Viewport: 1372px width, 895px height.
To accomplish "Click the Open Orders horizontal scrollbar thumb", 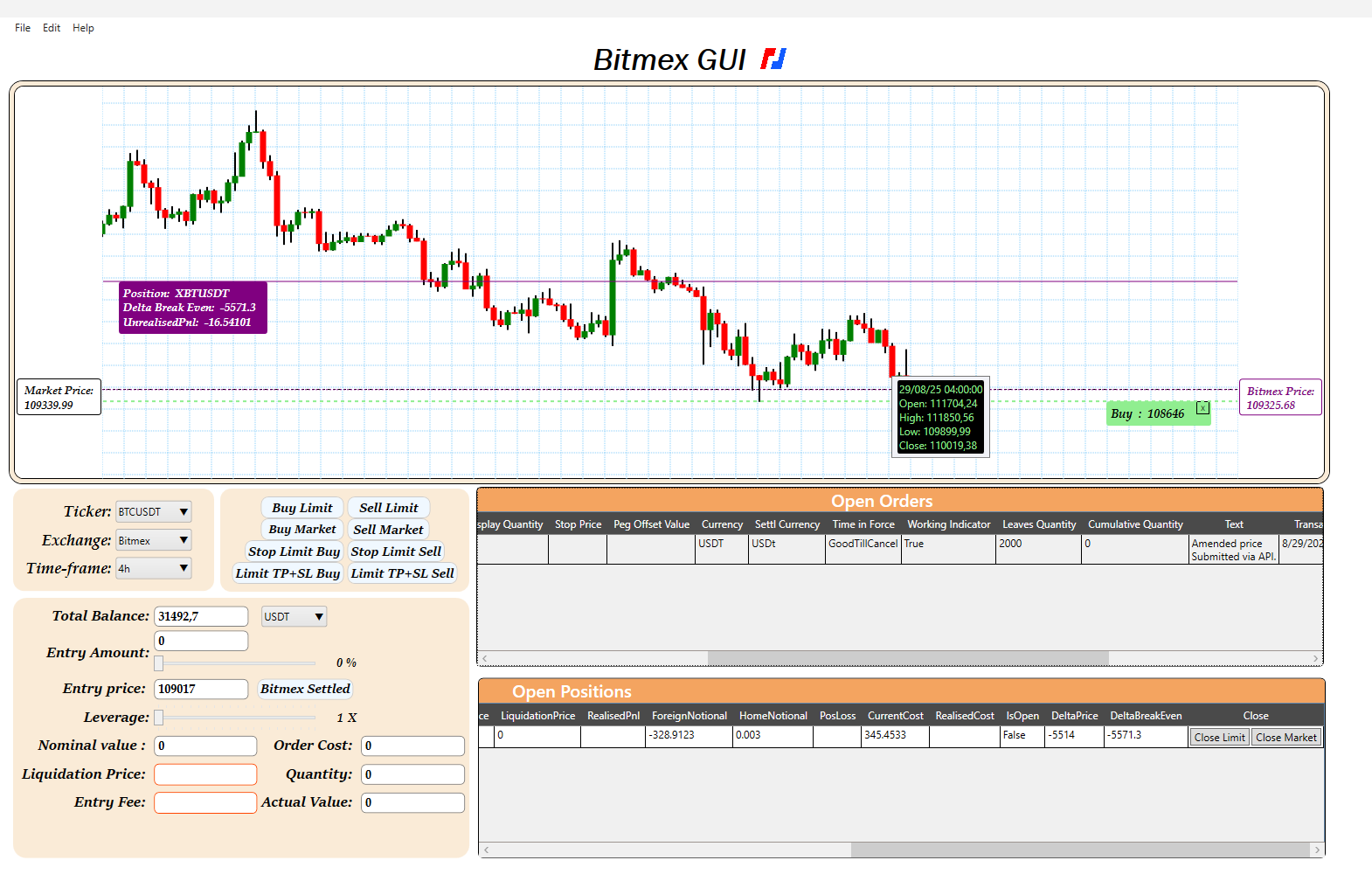I will click(908, 658).
